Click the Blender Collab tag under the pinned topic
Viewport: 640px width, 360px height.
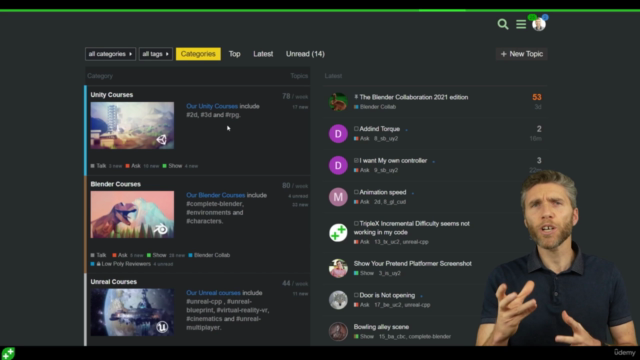pyautogui.click(x=375, y=107)
